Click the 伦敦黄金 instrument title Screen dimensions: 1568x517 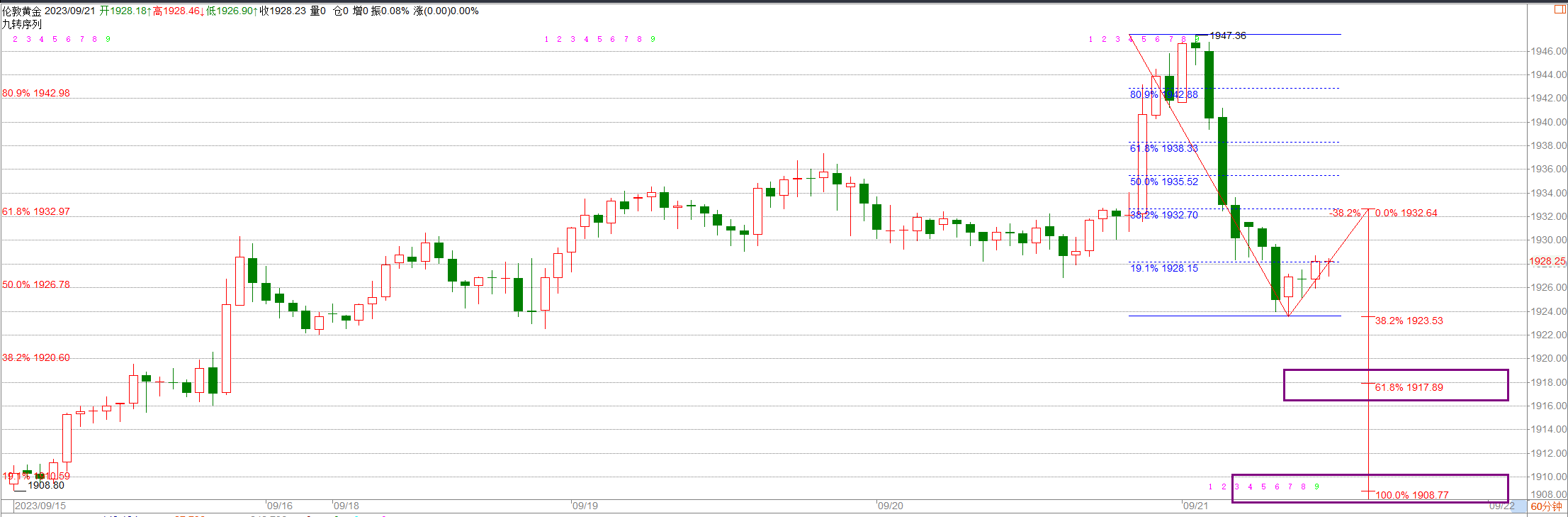click(x=22, y=11)
